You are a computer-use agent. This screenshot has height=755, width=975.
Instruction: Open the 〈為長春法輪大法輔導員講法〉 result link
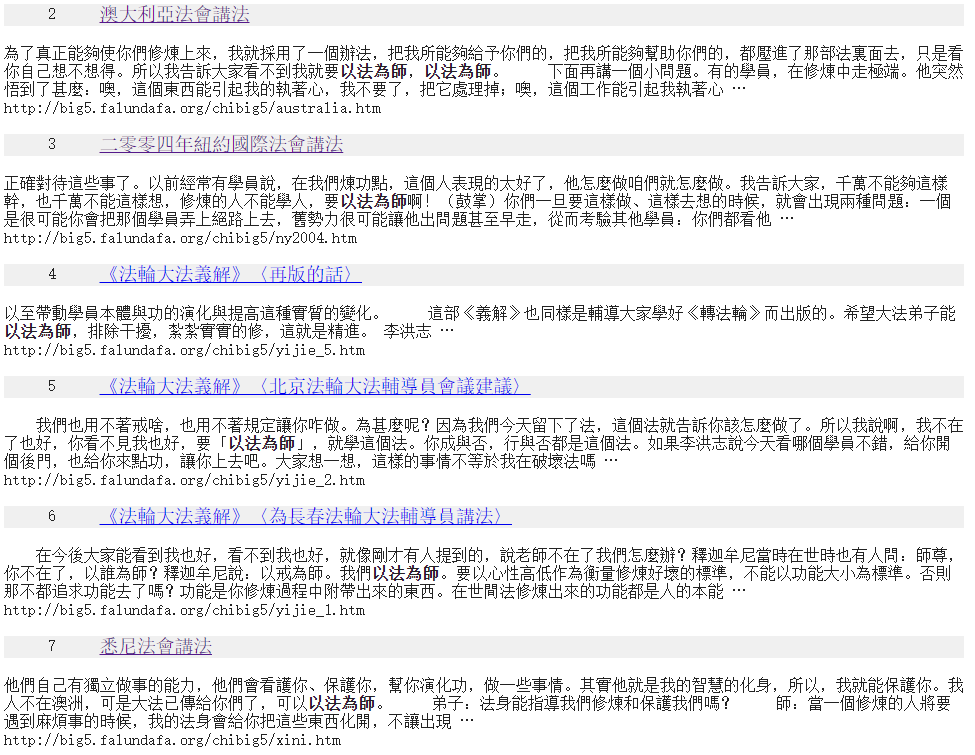[x=305, y=517]
